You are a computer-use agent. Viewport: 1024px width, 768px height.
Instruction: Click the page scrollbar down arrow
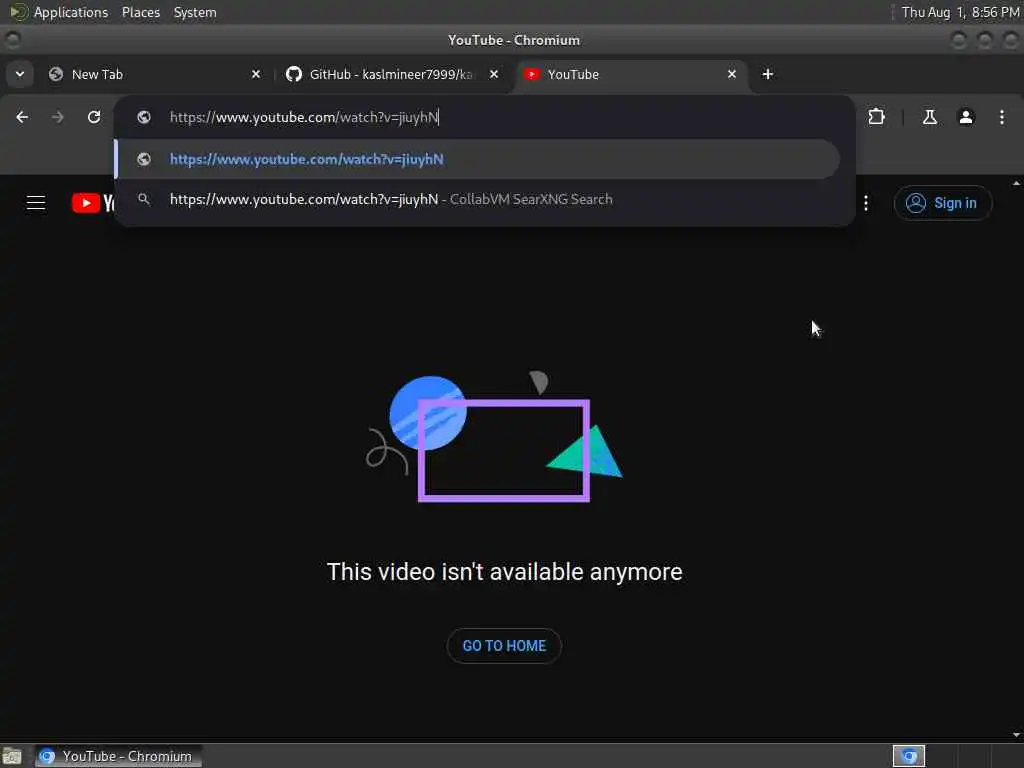click(x=1016, y=735)
